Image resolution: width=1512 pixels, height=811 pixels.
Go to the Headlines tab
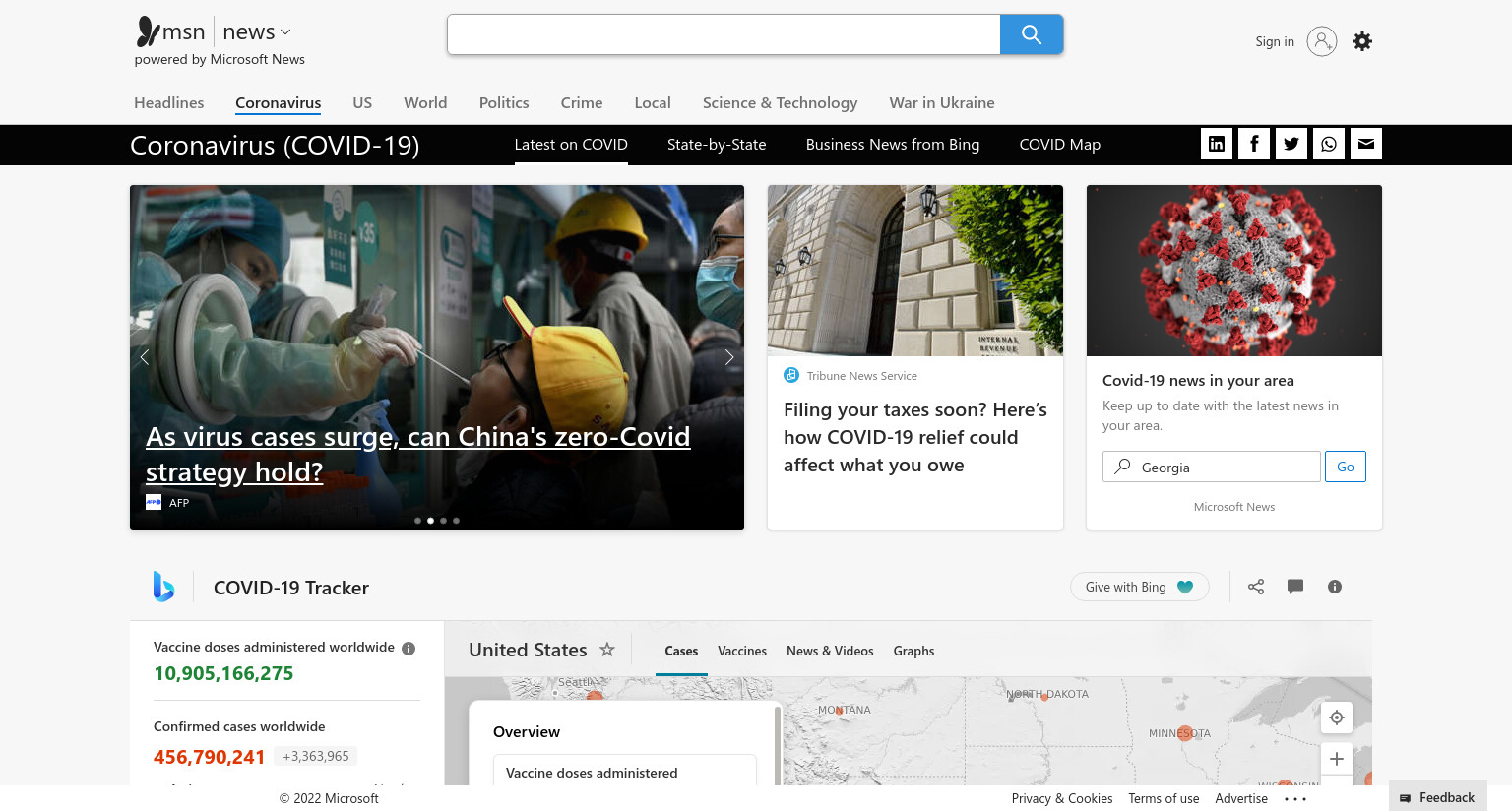pyautogui.click(x=169, y=102)
